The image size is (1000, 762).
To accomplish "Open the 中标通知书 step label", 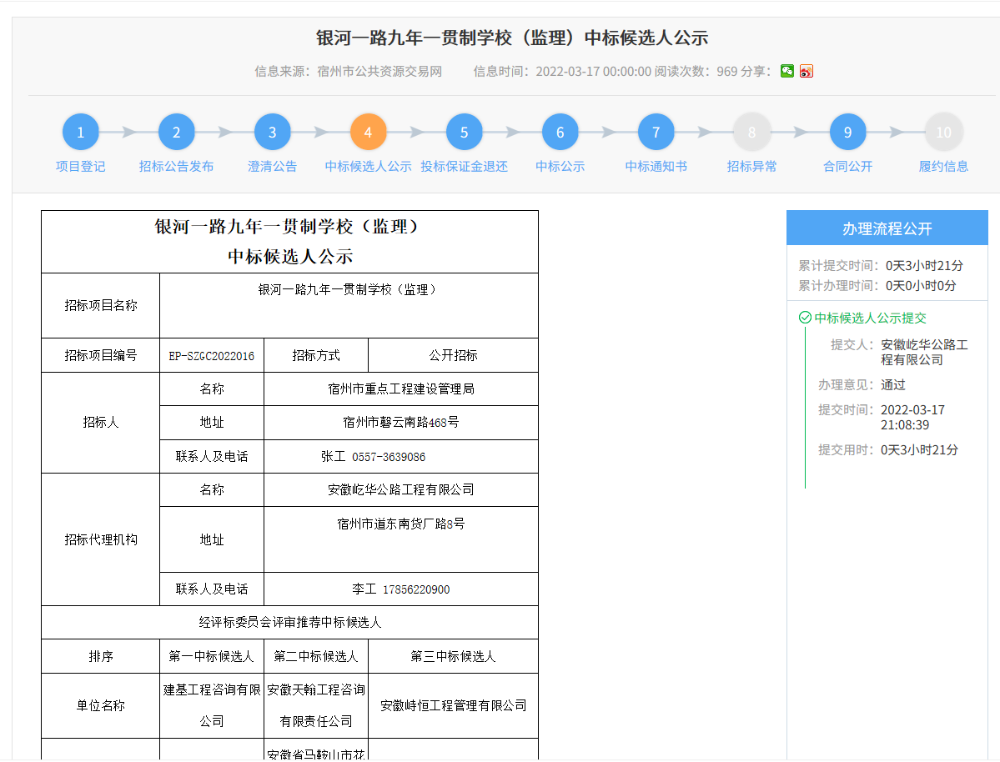I will 656,166.
